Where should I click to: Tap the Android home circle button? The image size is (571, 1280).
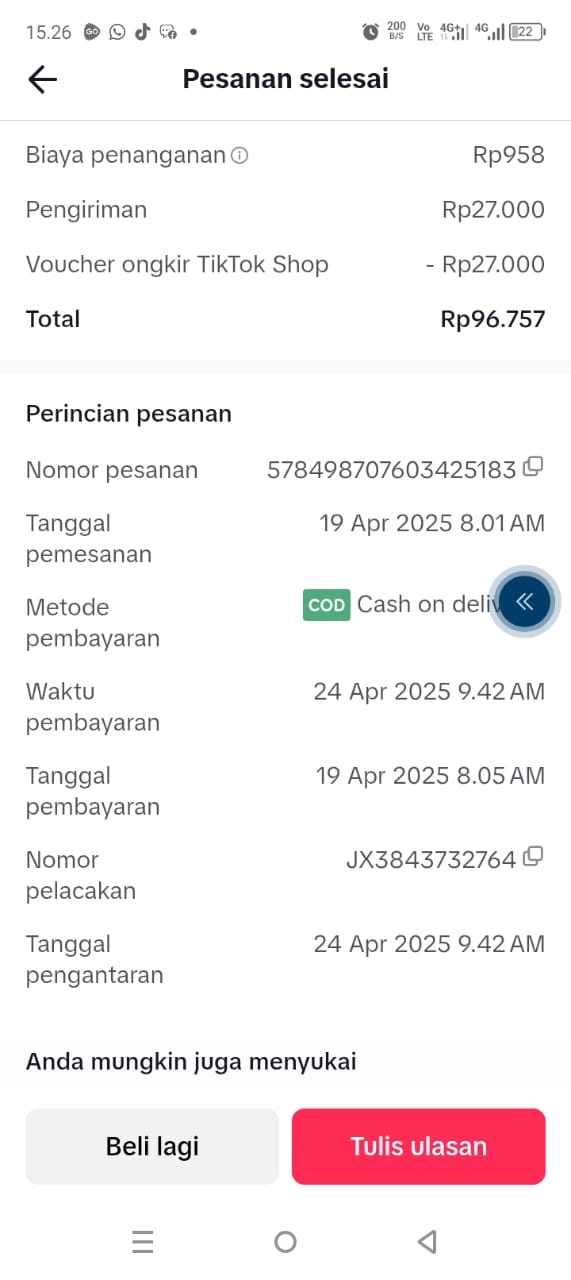click(285, 1242)
